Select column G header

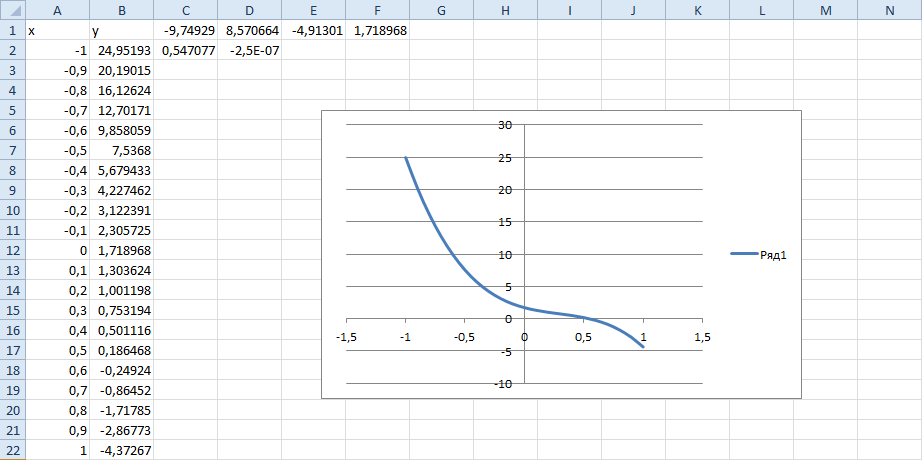(441, 9)
